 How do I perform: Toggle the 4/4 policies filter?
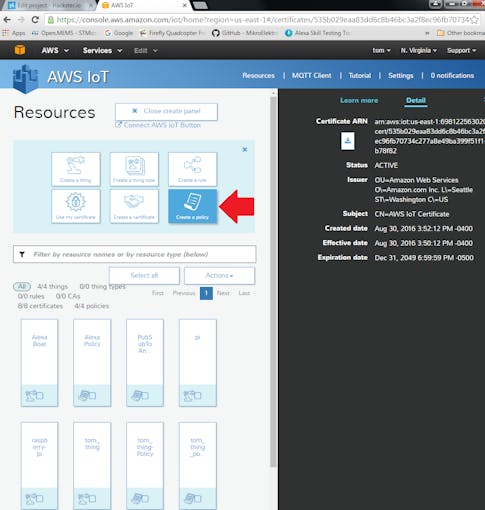[92, 306]
